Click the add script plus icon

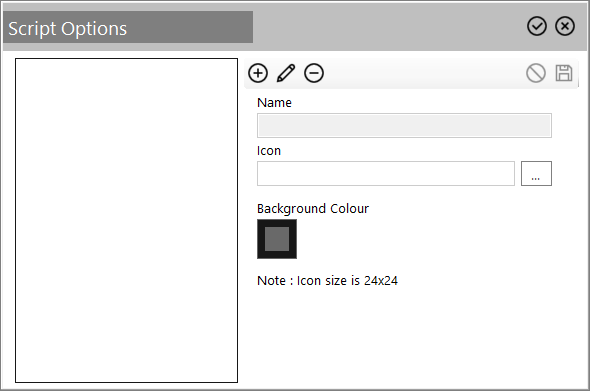click(x=258, y=73)
